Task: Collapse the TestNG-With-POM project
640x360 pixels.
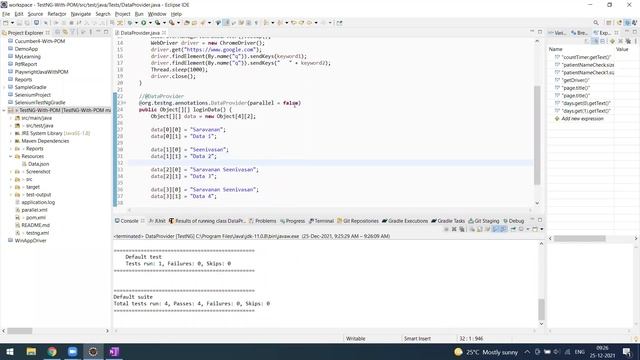Action: [4, 110]
